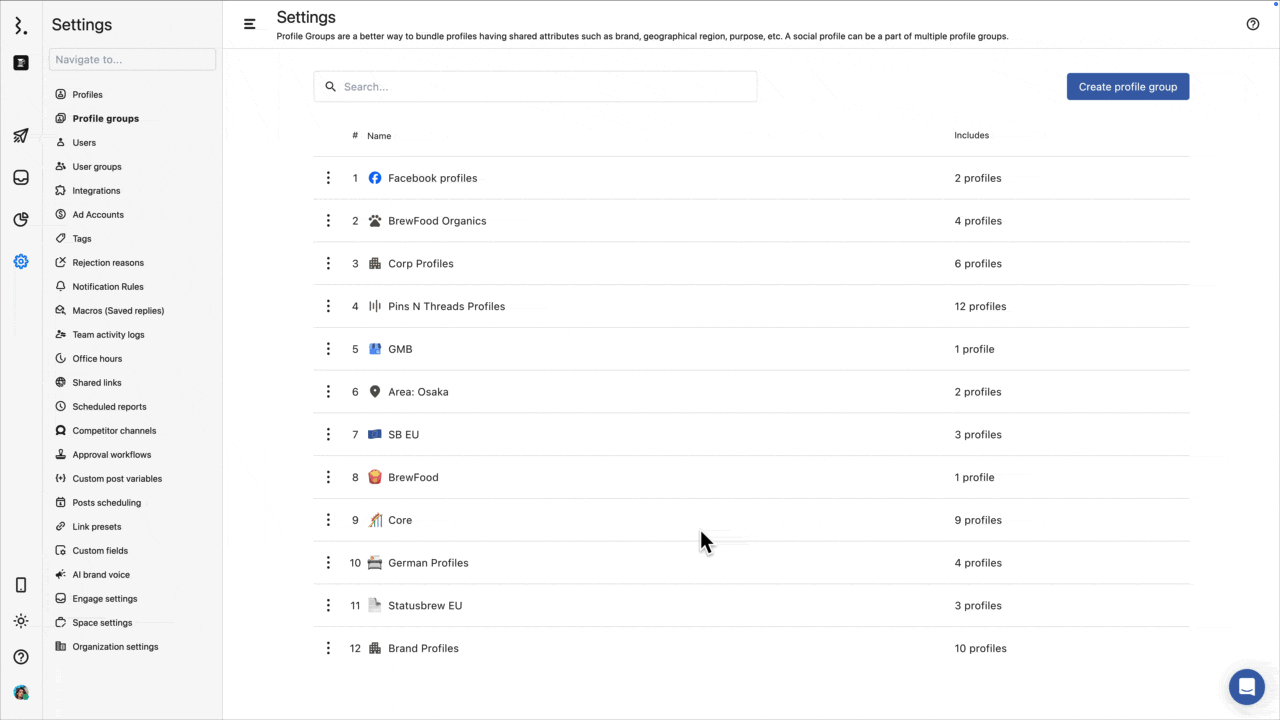Open options menu for Facebook profiles row
The width and height of the screenshot is (1280, 720).
(328, 178)
